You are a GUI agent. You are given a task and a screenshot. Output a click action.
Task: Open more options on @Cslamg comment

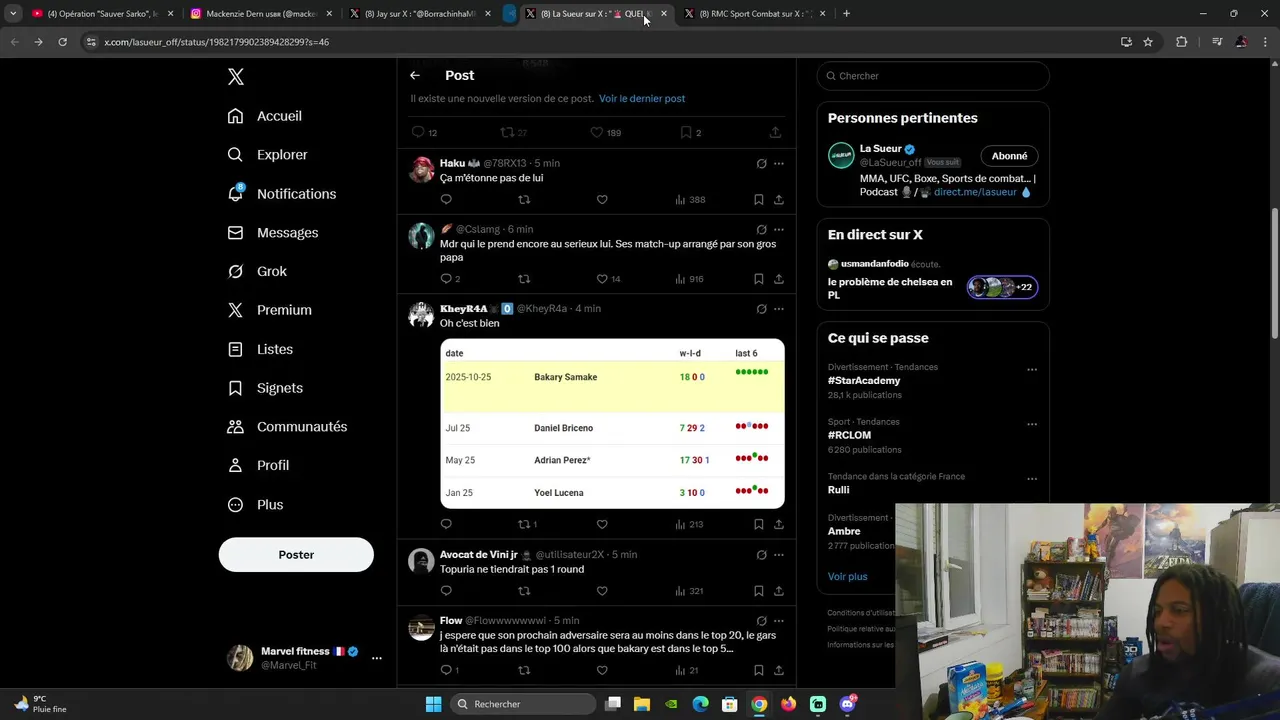778,229
